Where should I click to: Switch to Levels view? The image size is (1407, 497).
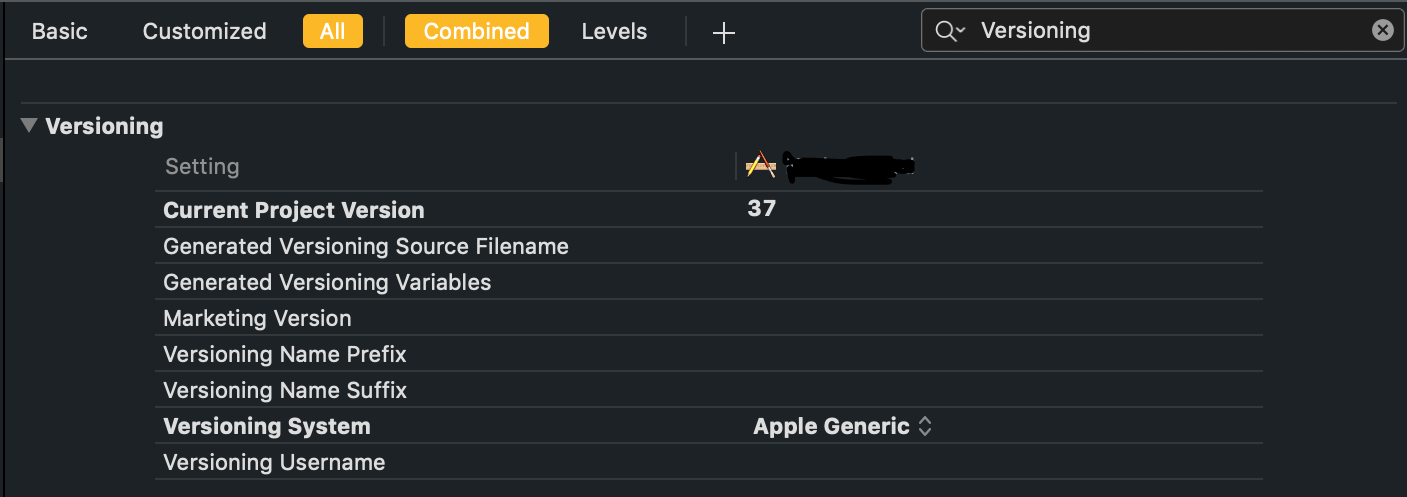pos(614,31)
